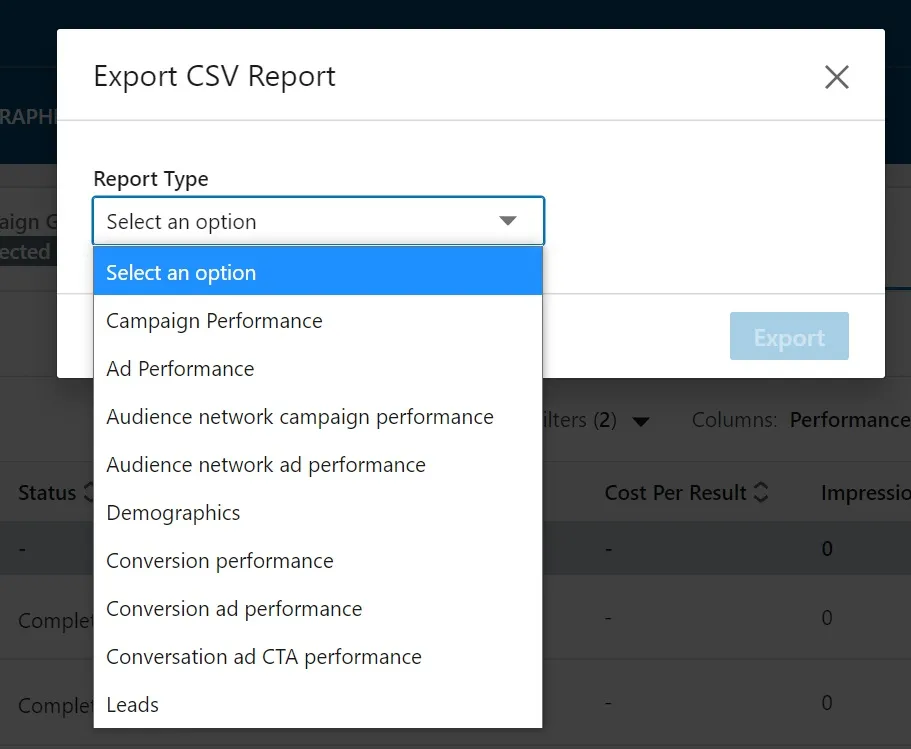Close the Export CSV Report dialog
This screenshot has width=911, height=749.
point(836,77)
